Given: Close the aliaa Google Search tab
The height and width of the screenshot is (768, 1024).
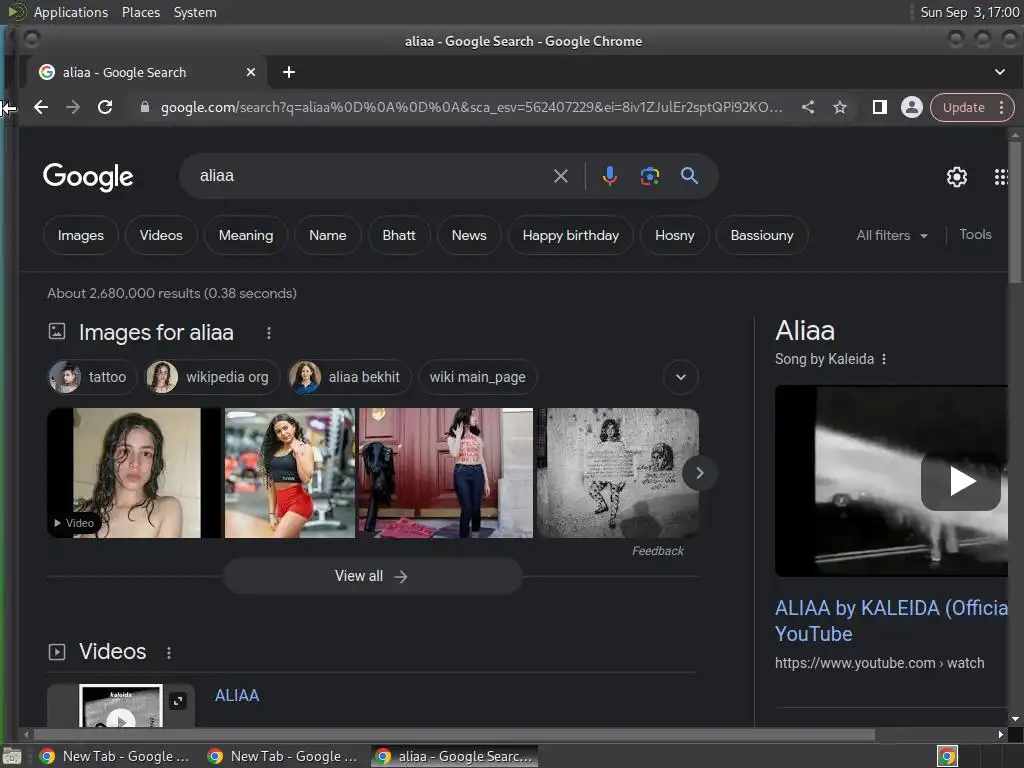Looking at the screenshot, I should 251,72.
